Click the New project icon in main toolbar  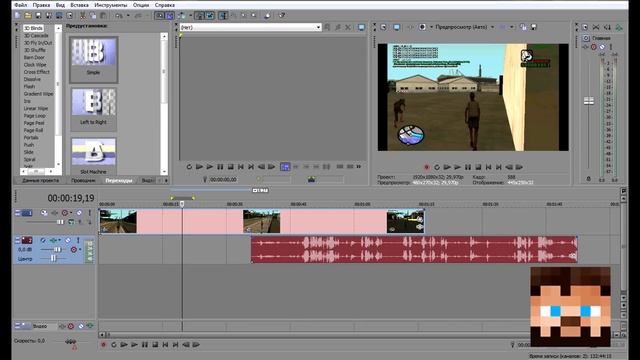point(18,16)
